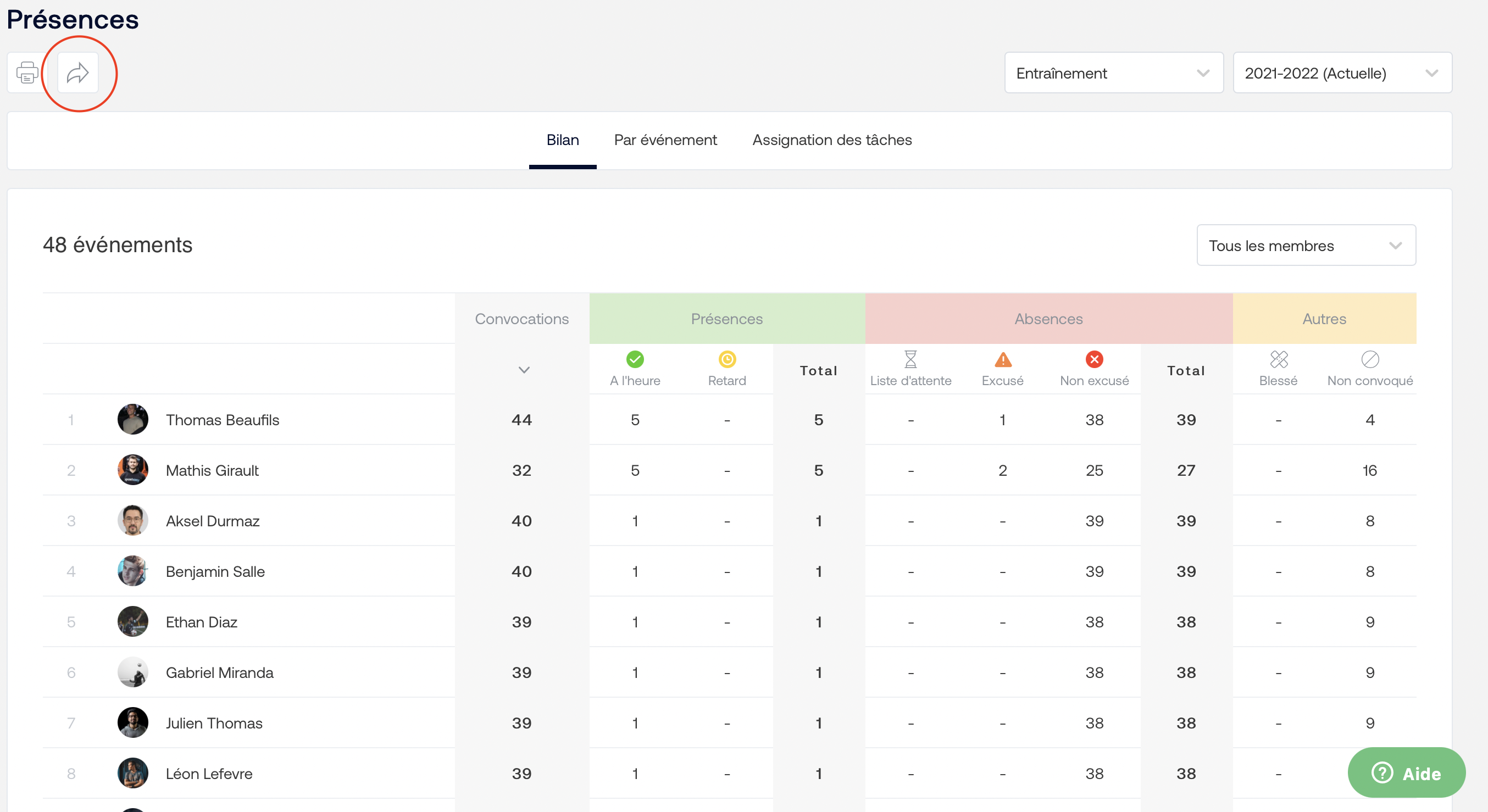Open Thomas Beaufils' avatar
Viewport: 1488px width, 812px height.
pos(133,419)
